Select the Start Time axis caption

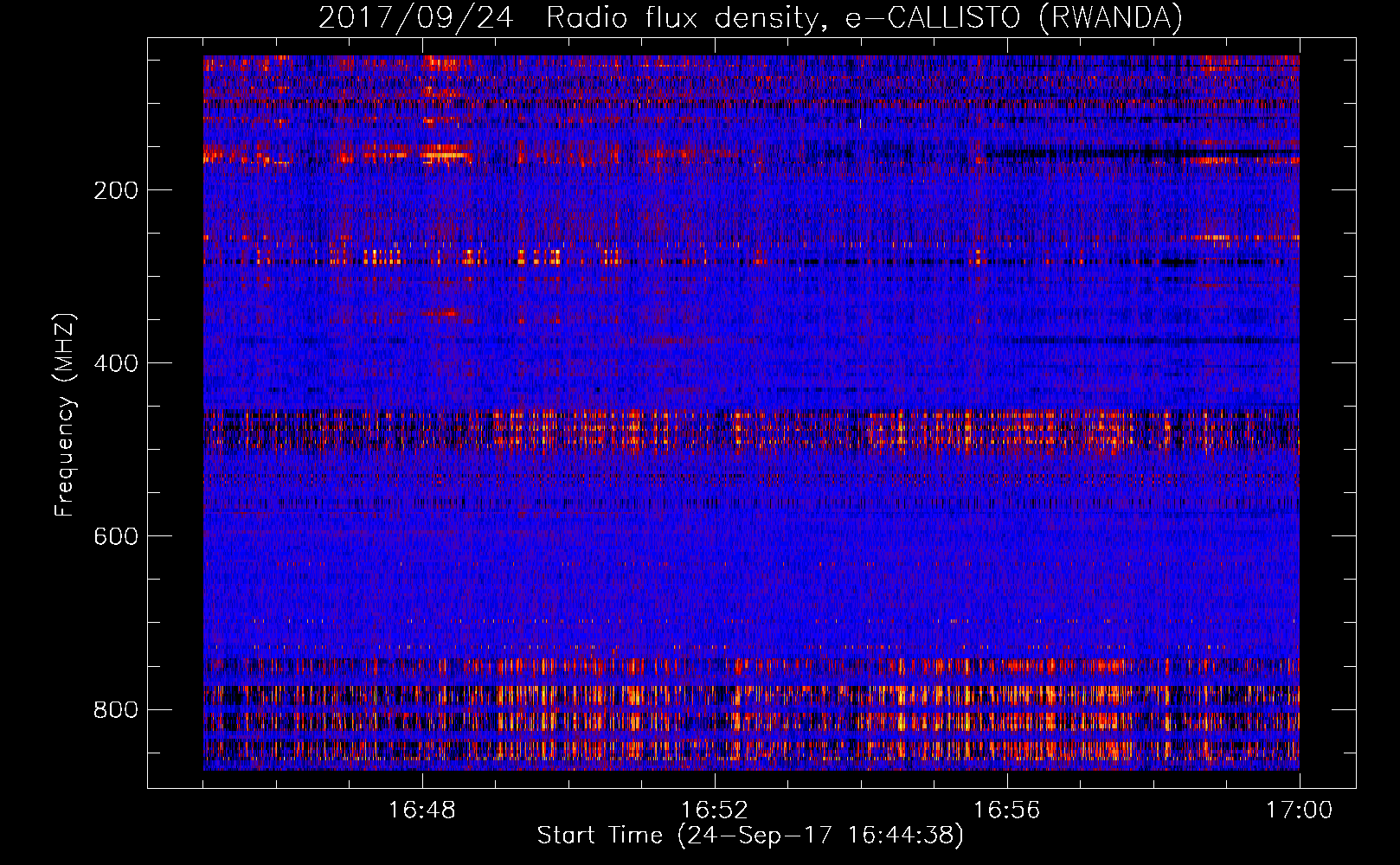pyautogui.click(x=750, y=836)
